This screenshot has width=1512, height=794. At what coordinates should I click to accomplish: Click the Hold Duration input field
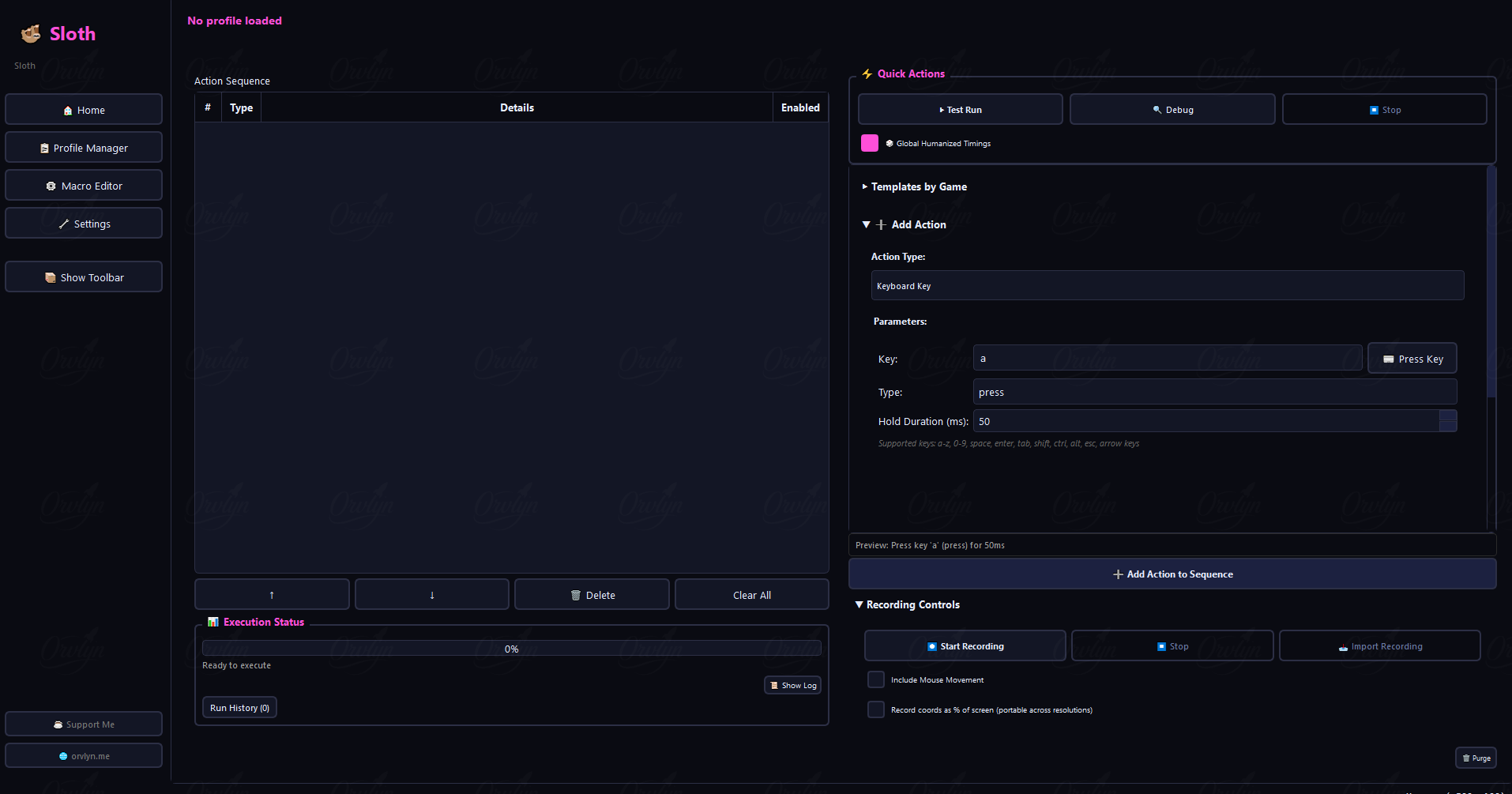(x=1205, y=422)
